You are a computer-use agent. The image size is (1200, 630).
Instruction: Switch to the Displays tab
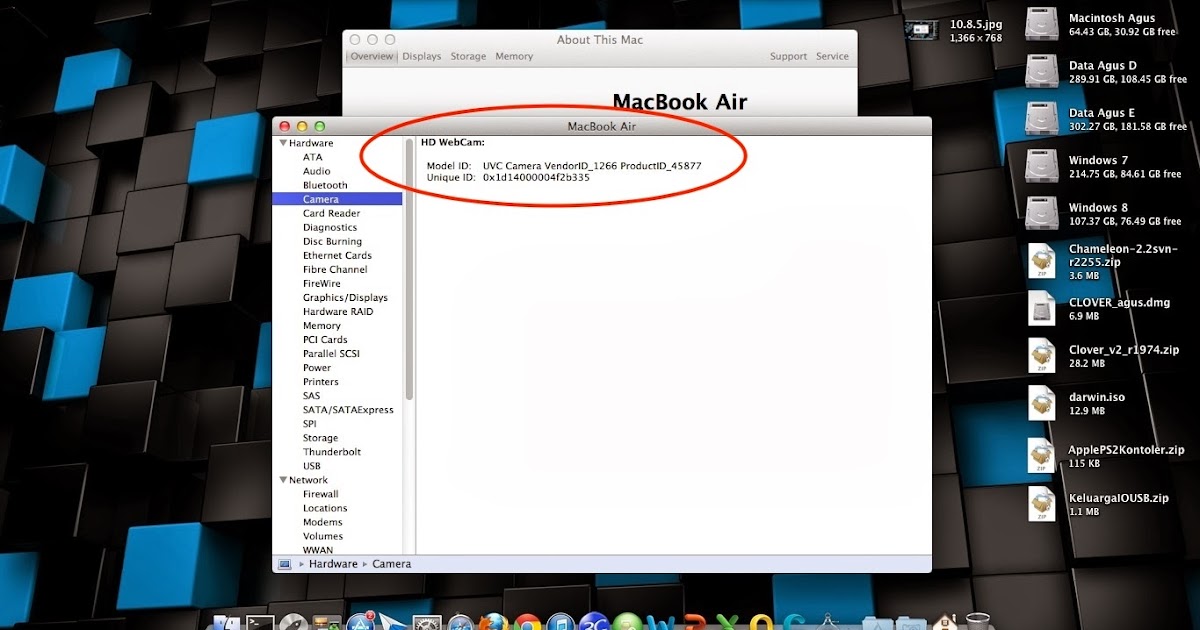click(421, 56)
